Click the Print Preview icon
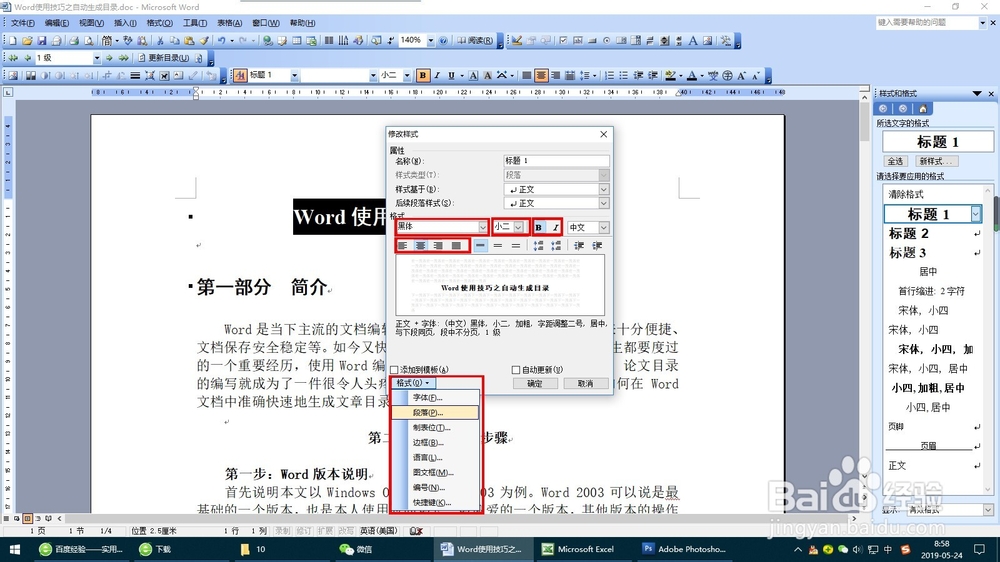Image resolution: width=1000 pixels, height=562 pixels. pyautogui.click(x=88, y=41)
